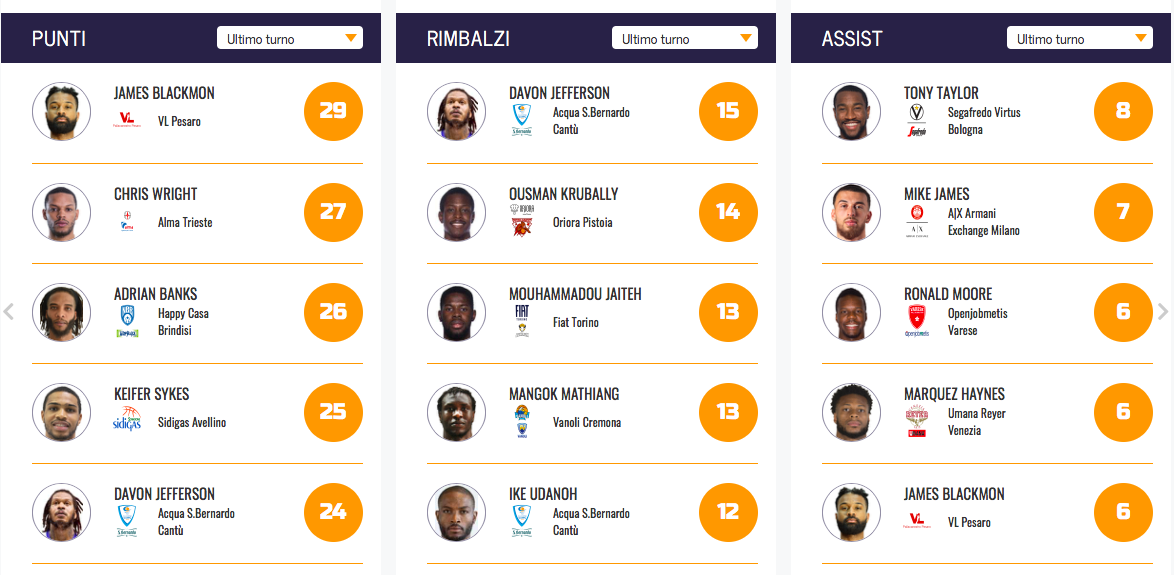
Task: Click the Alma Trieste team logo
Action: click(127, 222)
